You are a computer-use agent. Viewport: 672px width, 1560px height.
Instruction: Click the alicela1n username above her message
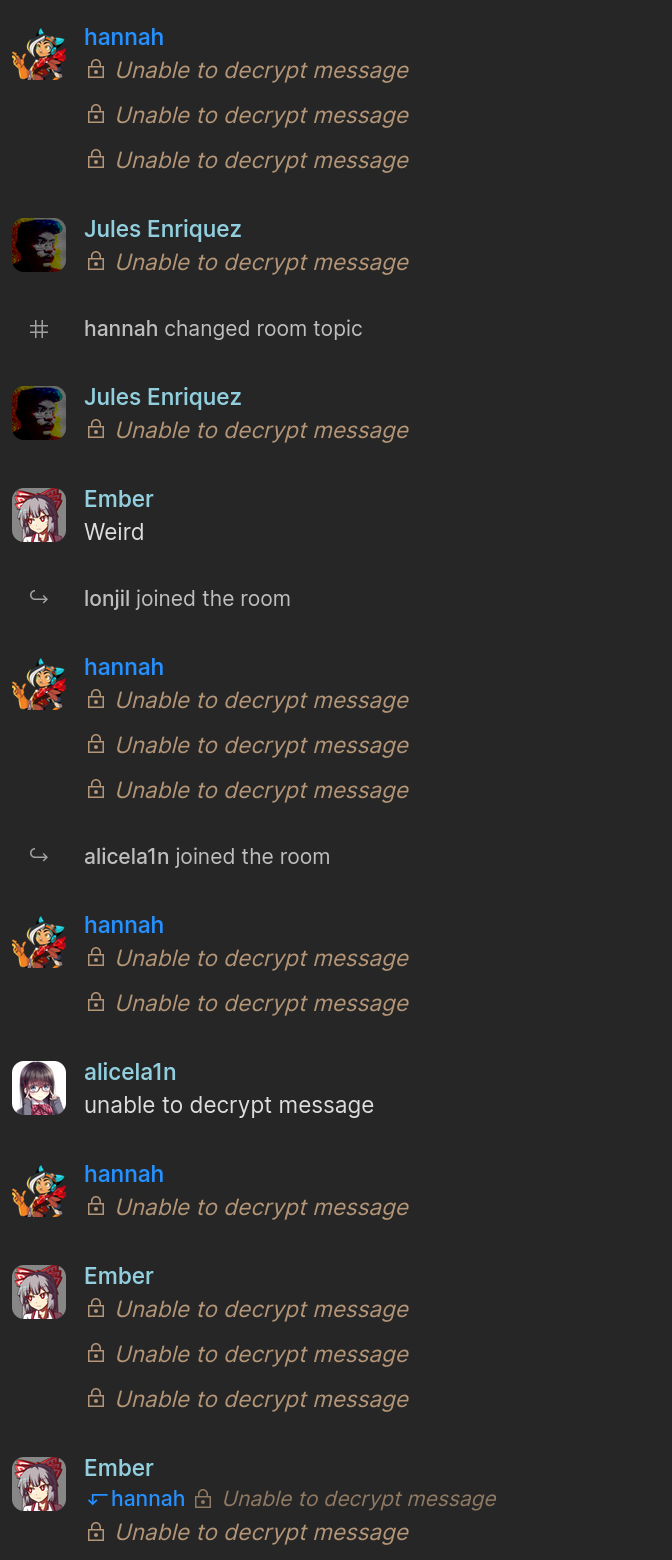click(130, 1072)
